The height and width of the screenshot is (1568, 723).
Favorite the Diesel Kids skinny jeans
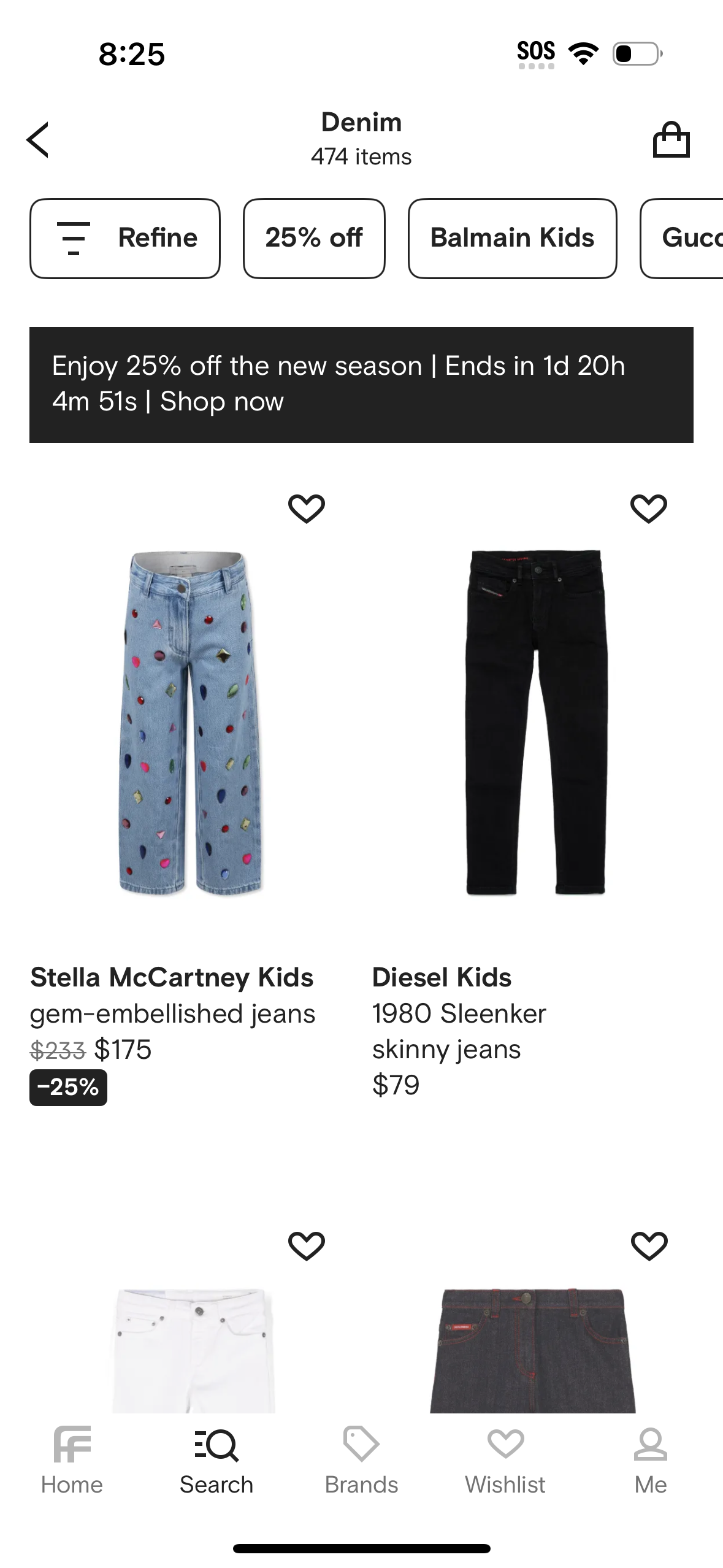point(648,509)
